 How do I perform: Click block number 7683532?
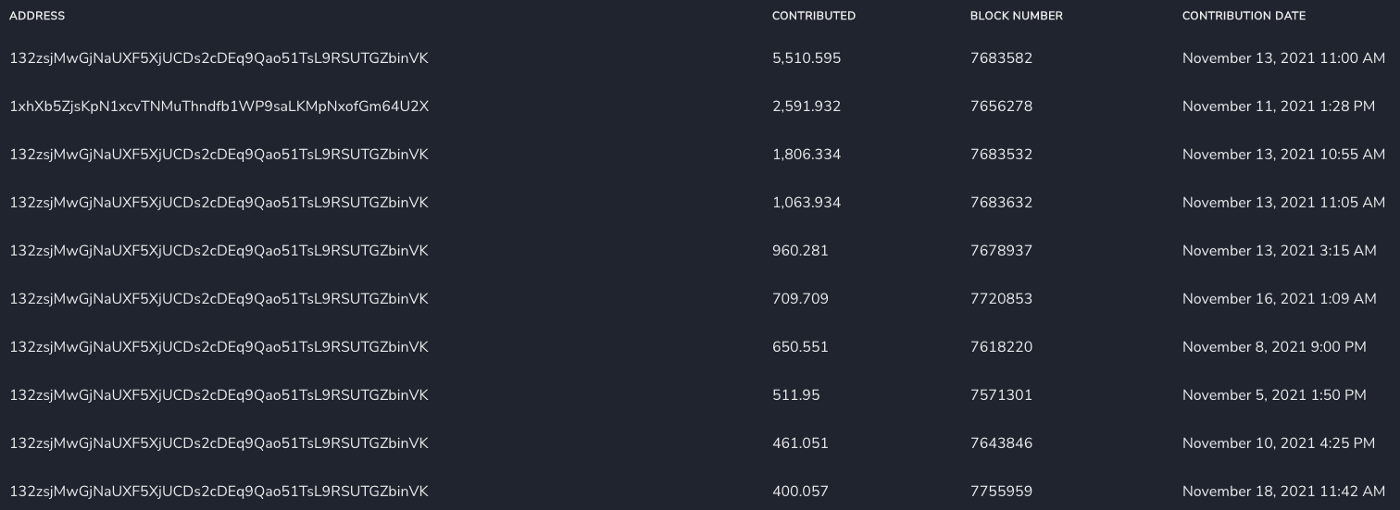[x=1001, y=154]
